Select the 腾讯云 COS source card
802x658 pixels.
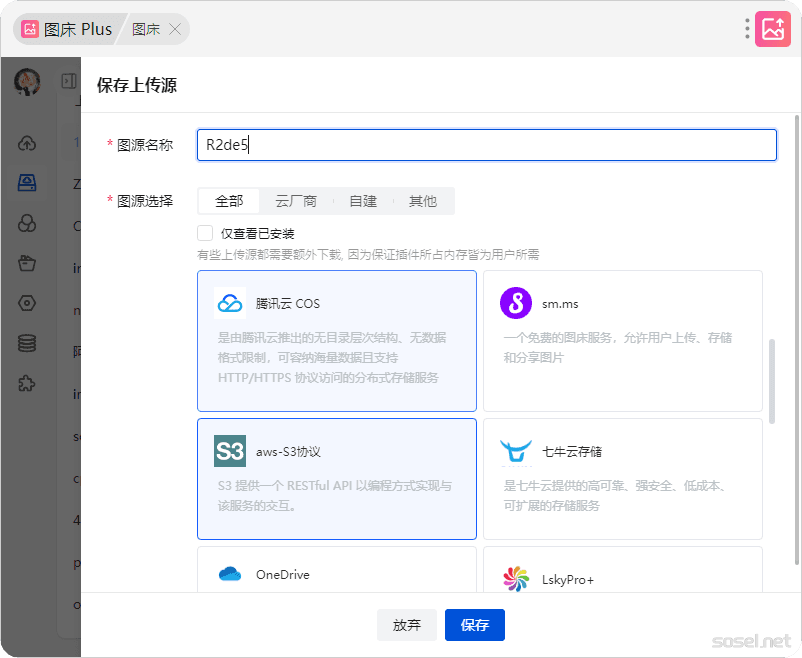tap(337, 341)
